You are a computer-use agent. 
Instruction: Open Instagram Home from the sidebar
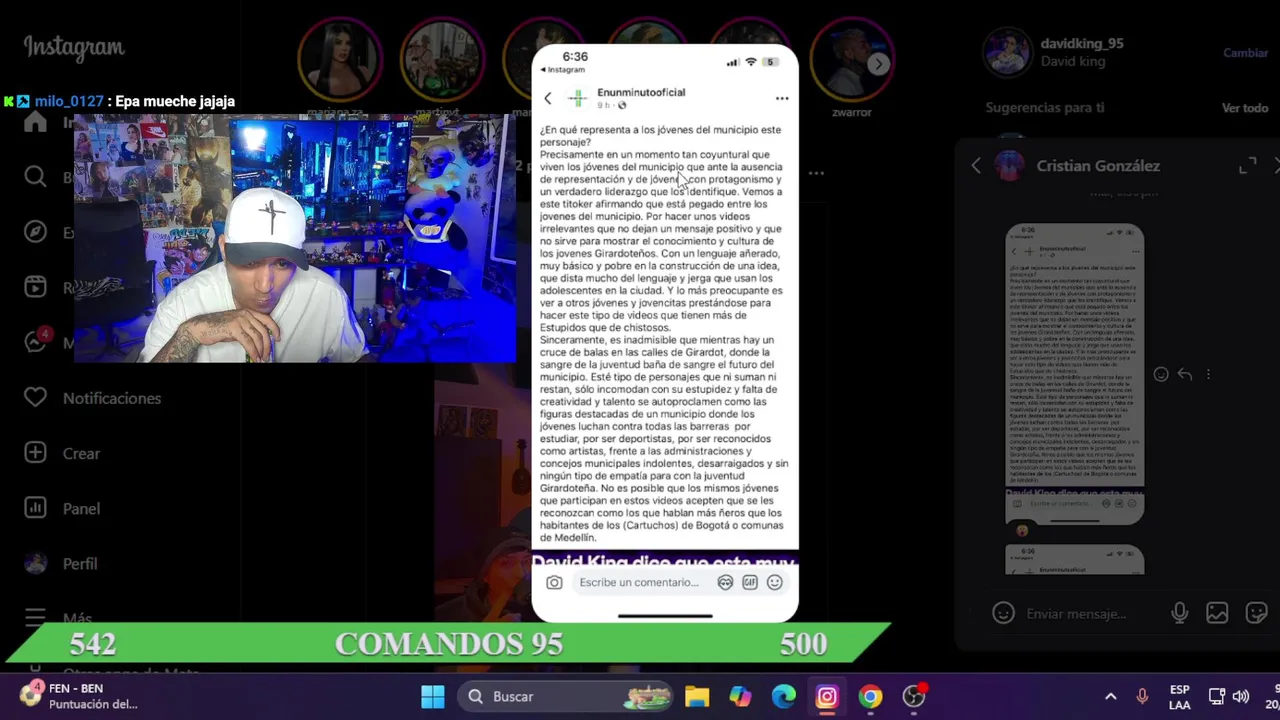35,122
